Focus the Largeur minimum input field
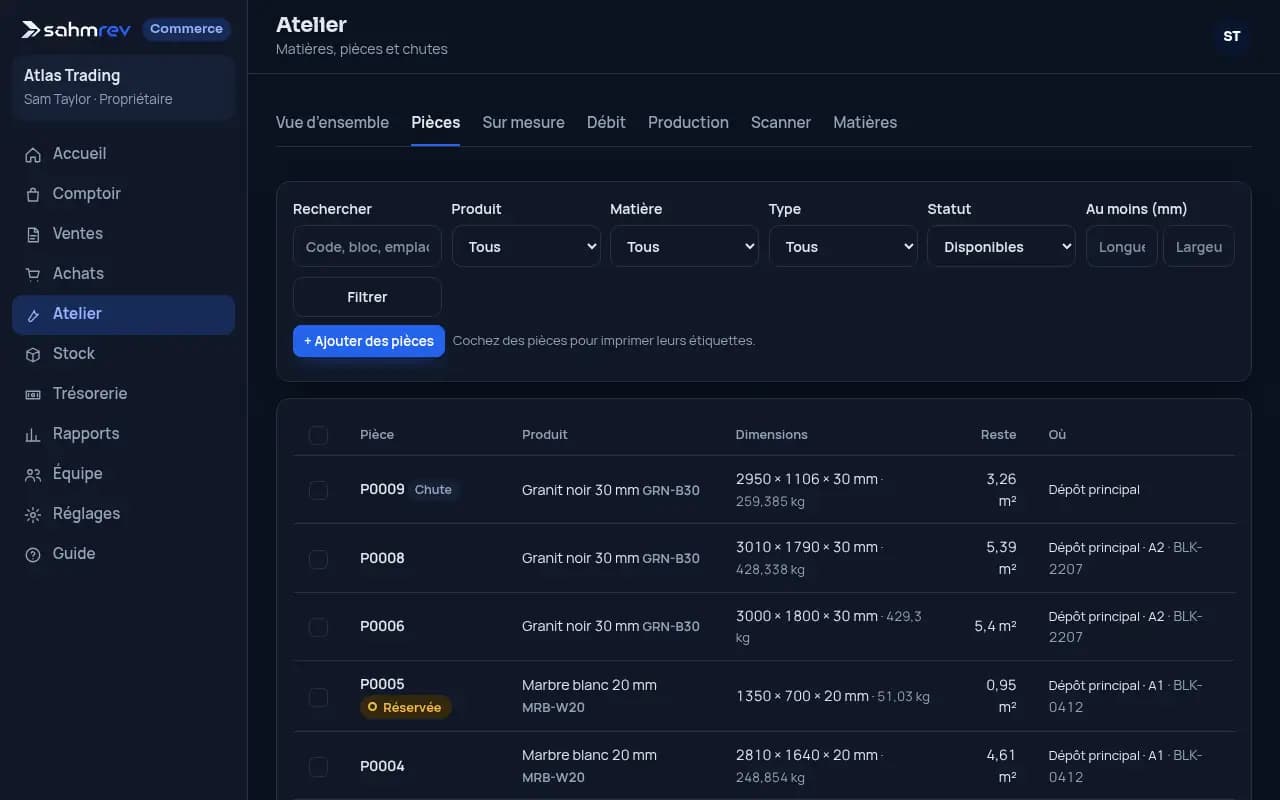 coord(1199,247)
